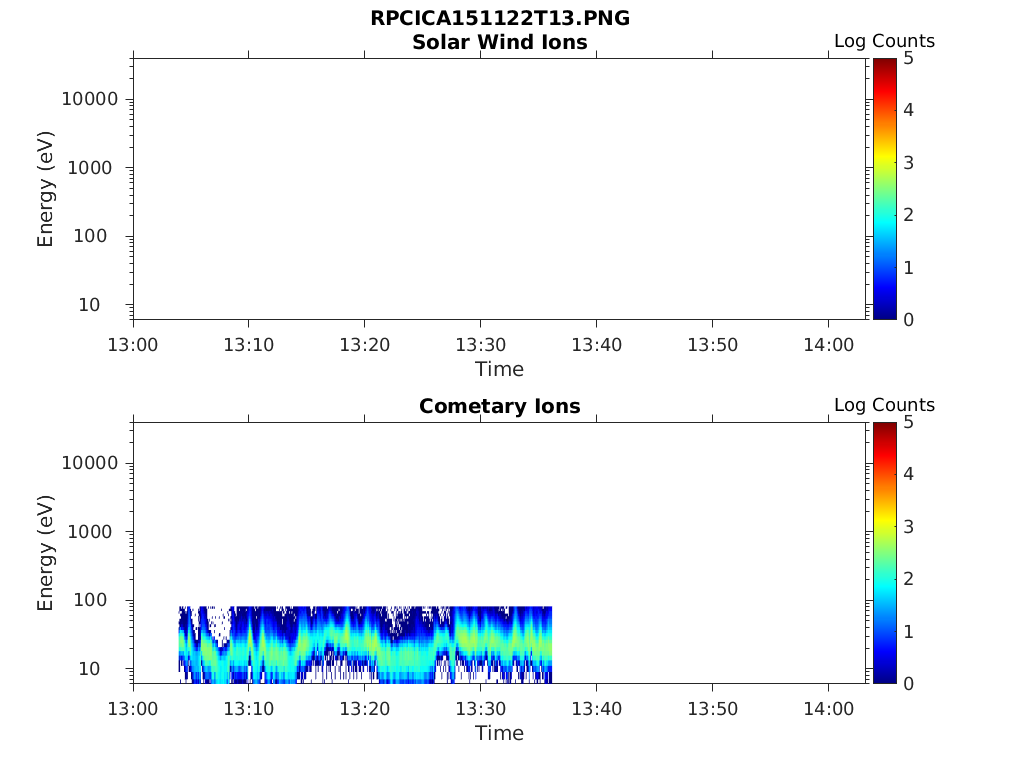The width and height of the screenshot is (1024, 768).
Task: Click the empty Solar Wind Ions plot area
Action: click(x=500, y=189)
